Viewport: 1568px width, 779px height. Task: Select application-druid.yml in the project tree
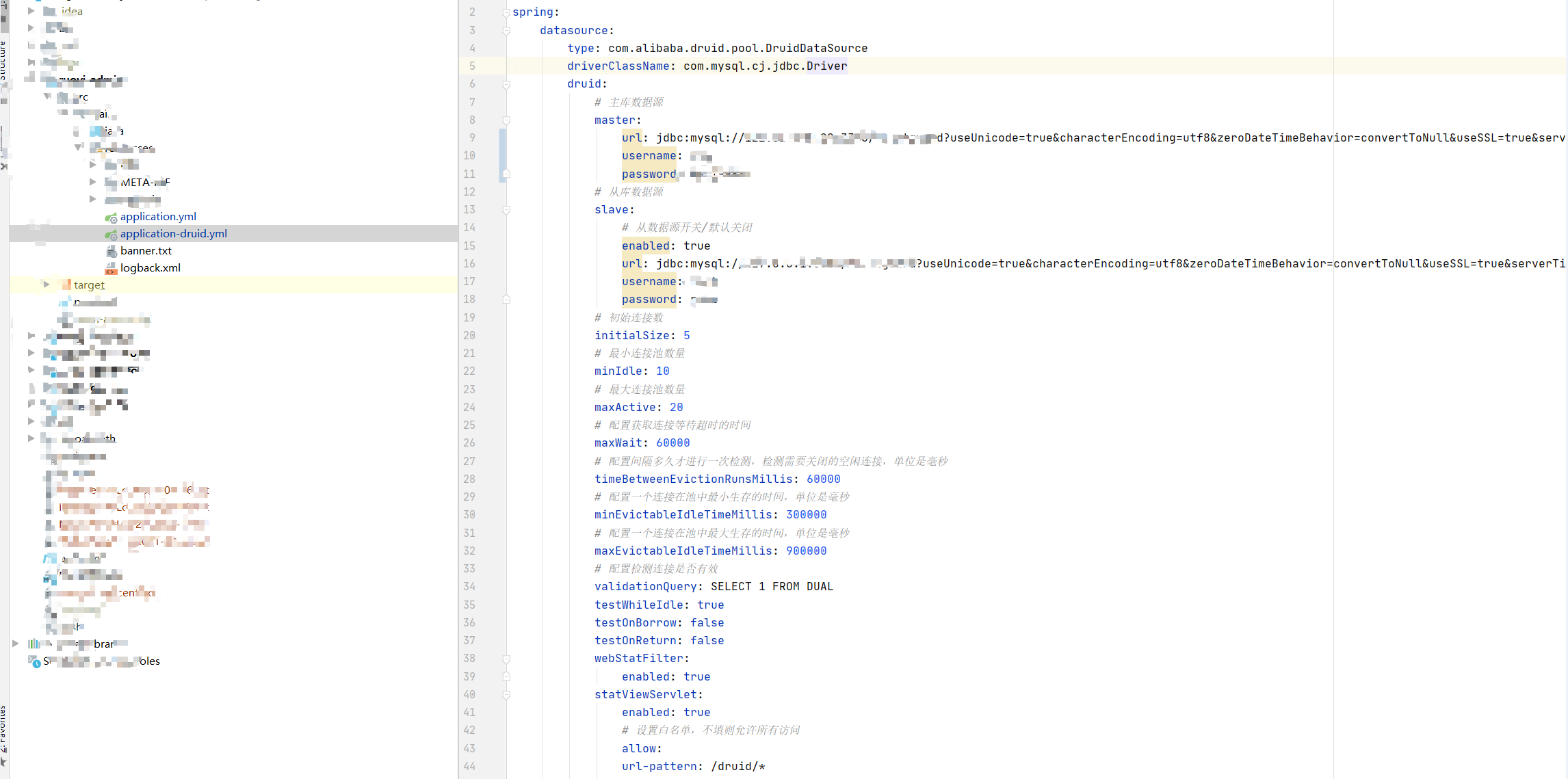(173, 233)
